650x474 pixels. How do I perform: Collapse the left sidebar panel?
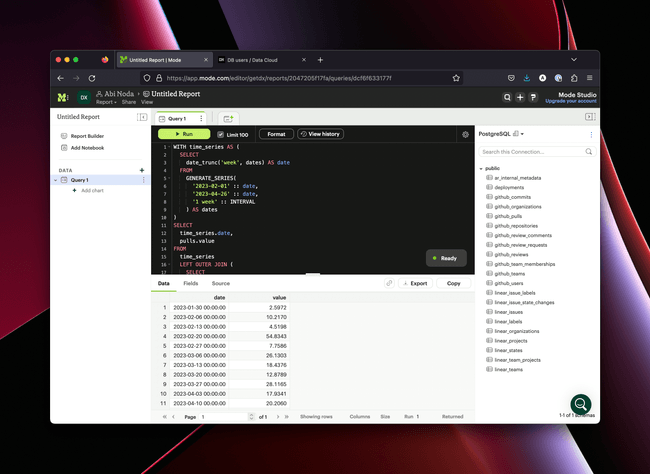143,118
